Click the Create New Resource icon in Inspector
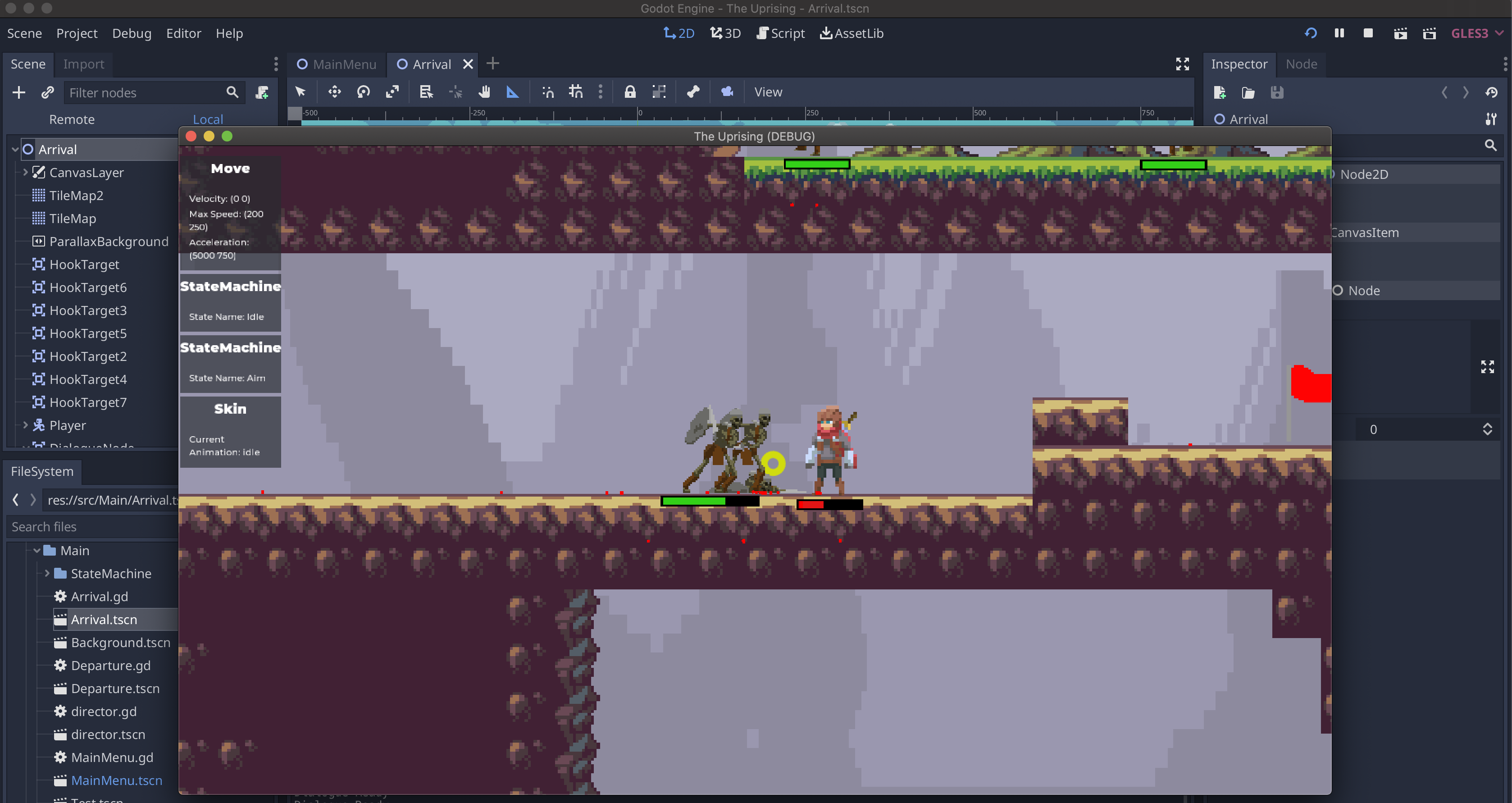Screen dimensions: 1512x803 (1220, 92)
